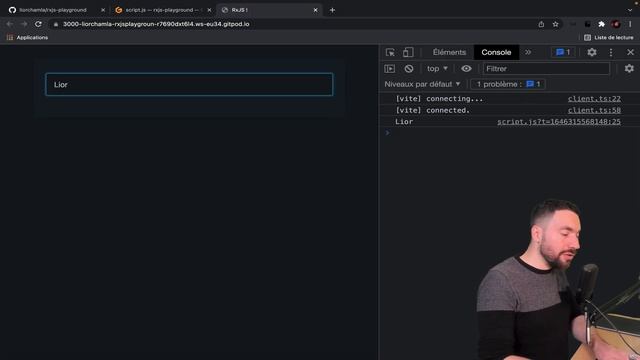This screenshot has width=640, height=360.
Task: Go forward in browser history
Action: point(24,24)
